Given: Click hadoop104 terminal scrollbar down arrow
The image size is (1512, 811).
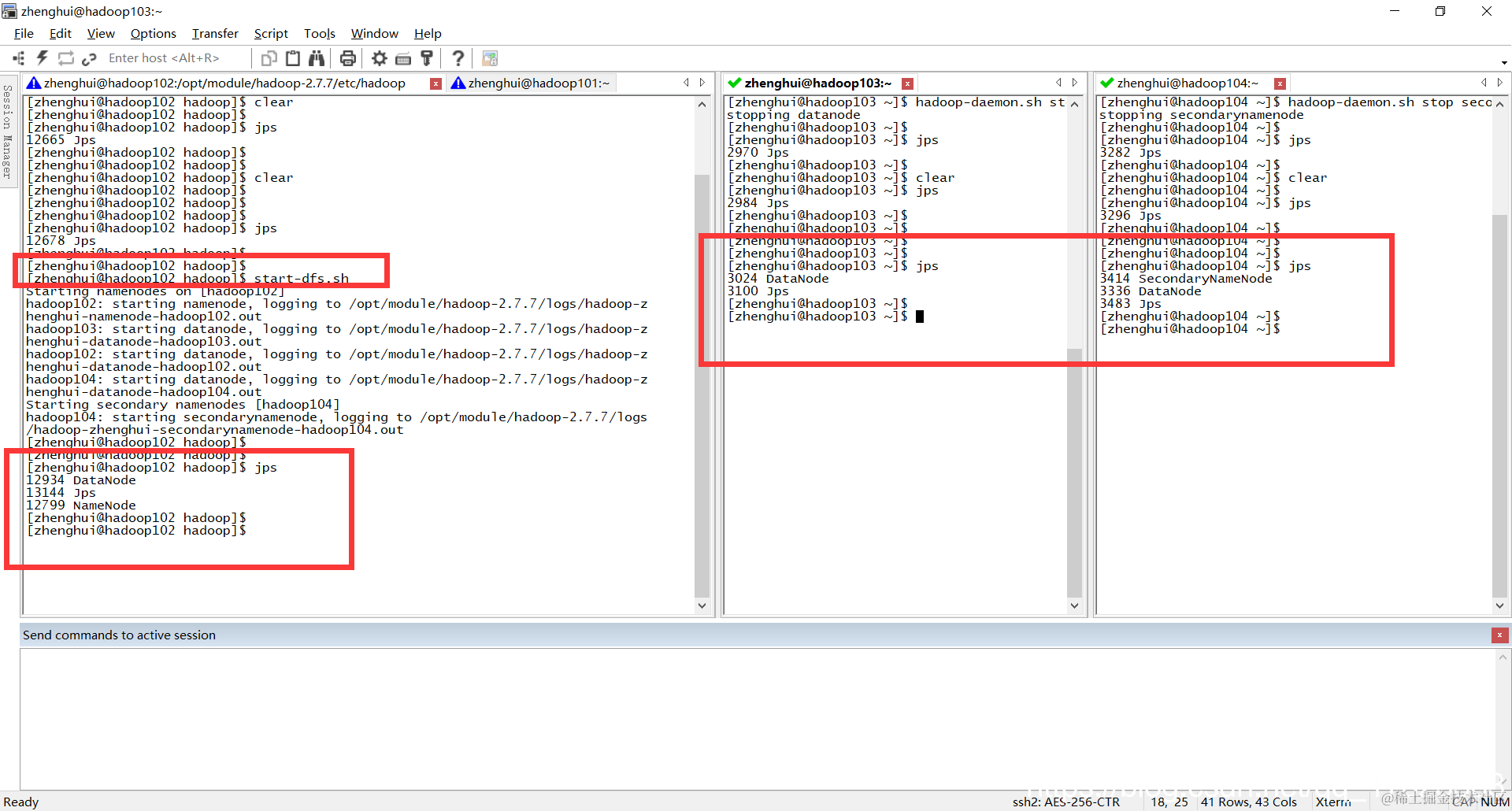Looking at the screenshot, I should point(1499,605).
